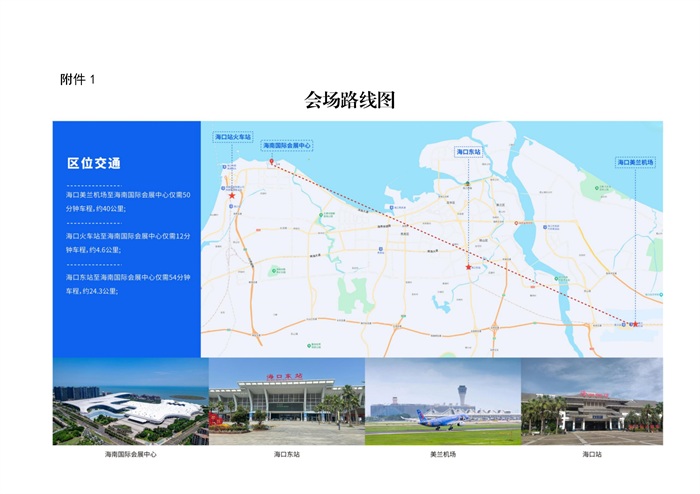Open the Haikou East Station building photo
Screen dimensions: 700x494
286,401
